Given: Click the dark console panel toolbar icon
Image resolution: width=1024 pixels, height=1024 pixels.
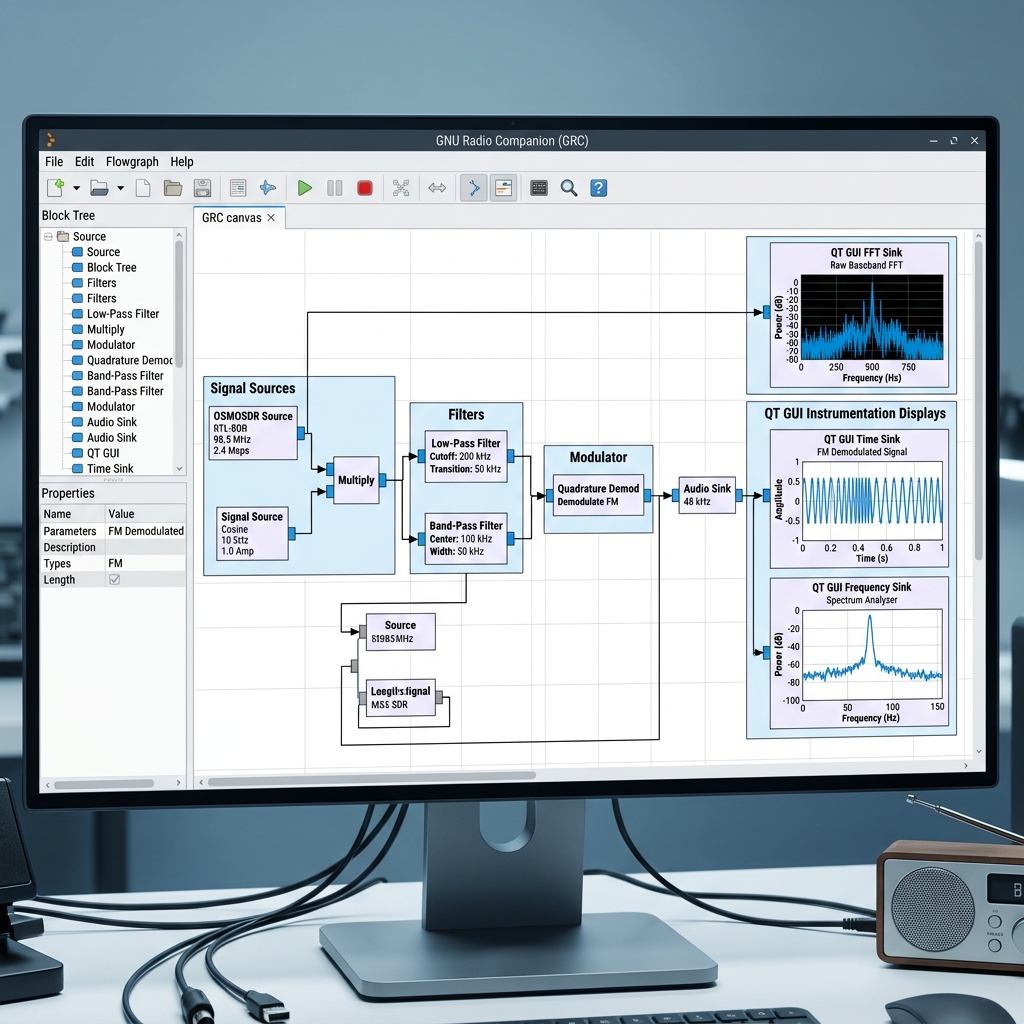Looking at the screenshot, I should (x=539, y=188).
